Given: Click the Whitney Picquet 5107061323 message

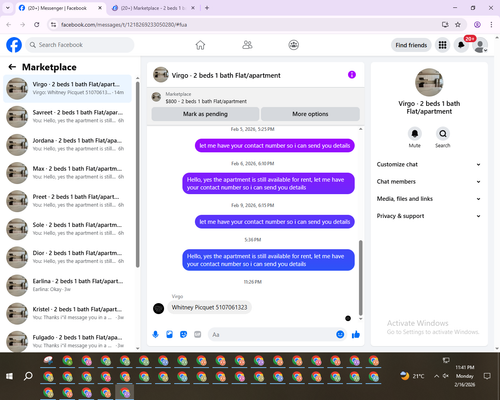Looking at the screenshot, I should tap(209, 307).
